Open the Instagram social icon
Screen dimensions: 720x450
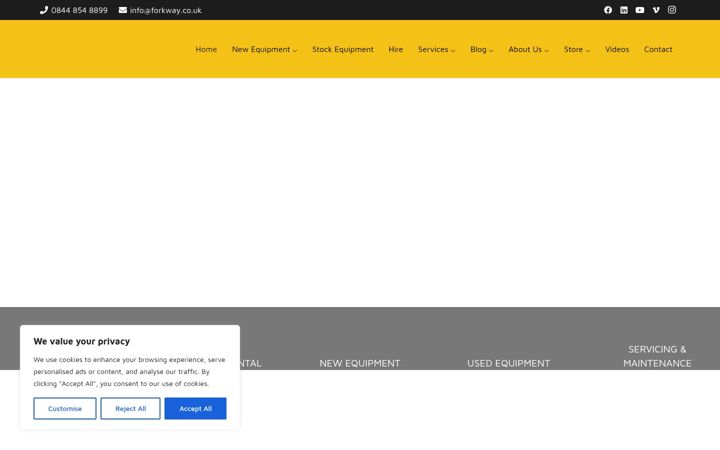pos(672,10)
